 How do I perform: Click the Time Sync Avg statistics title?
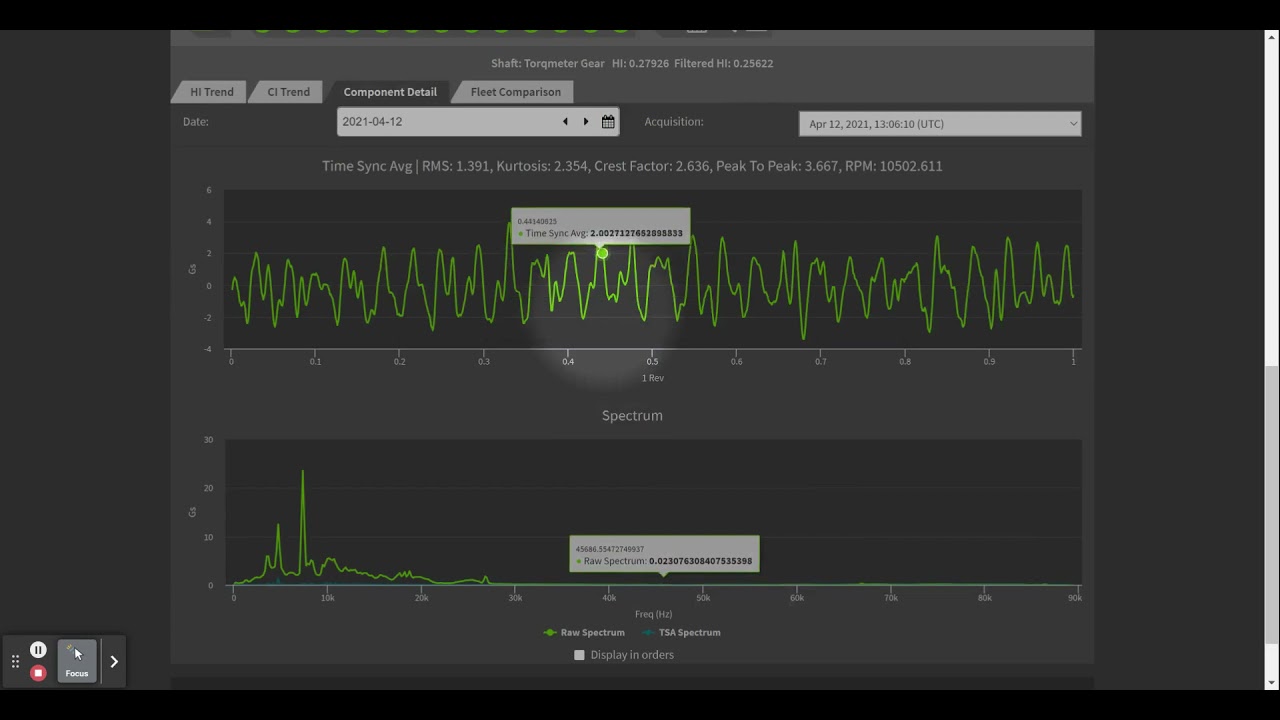tap(632, 166)
